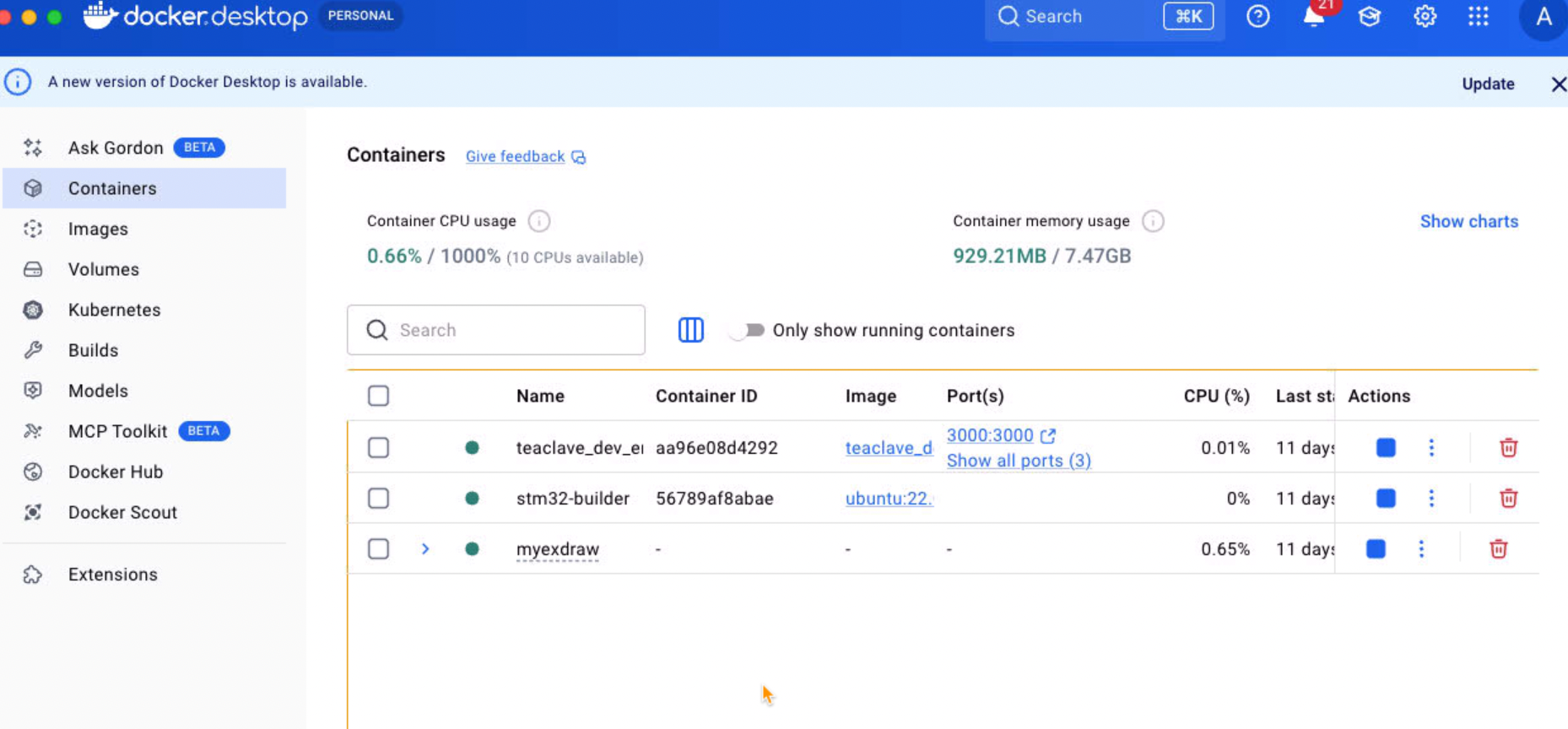This screenshot has height=729, width=1568.
Task: Open the apps grid icon
Action: [1479, 16]
